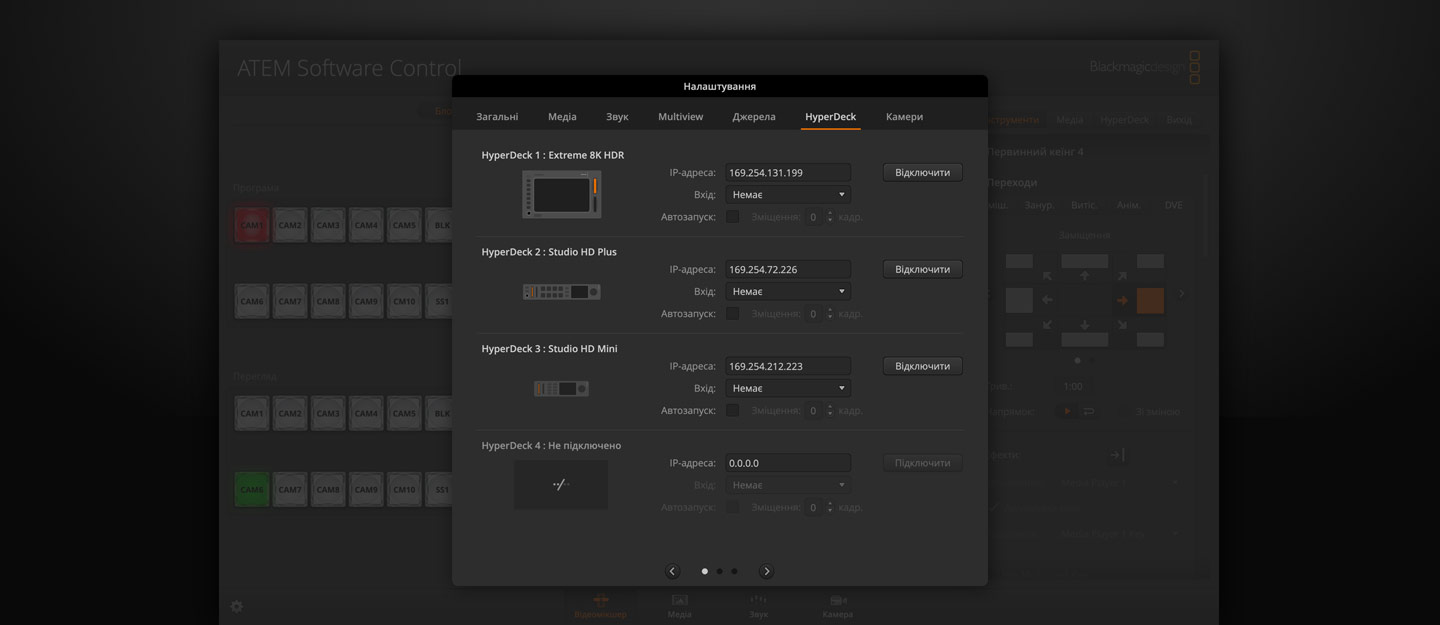1440x625 pixels.
Task: Open HyperDeck tab in main window panel
Action: coord(1124,119)
